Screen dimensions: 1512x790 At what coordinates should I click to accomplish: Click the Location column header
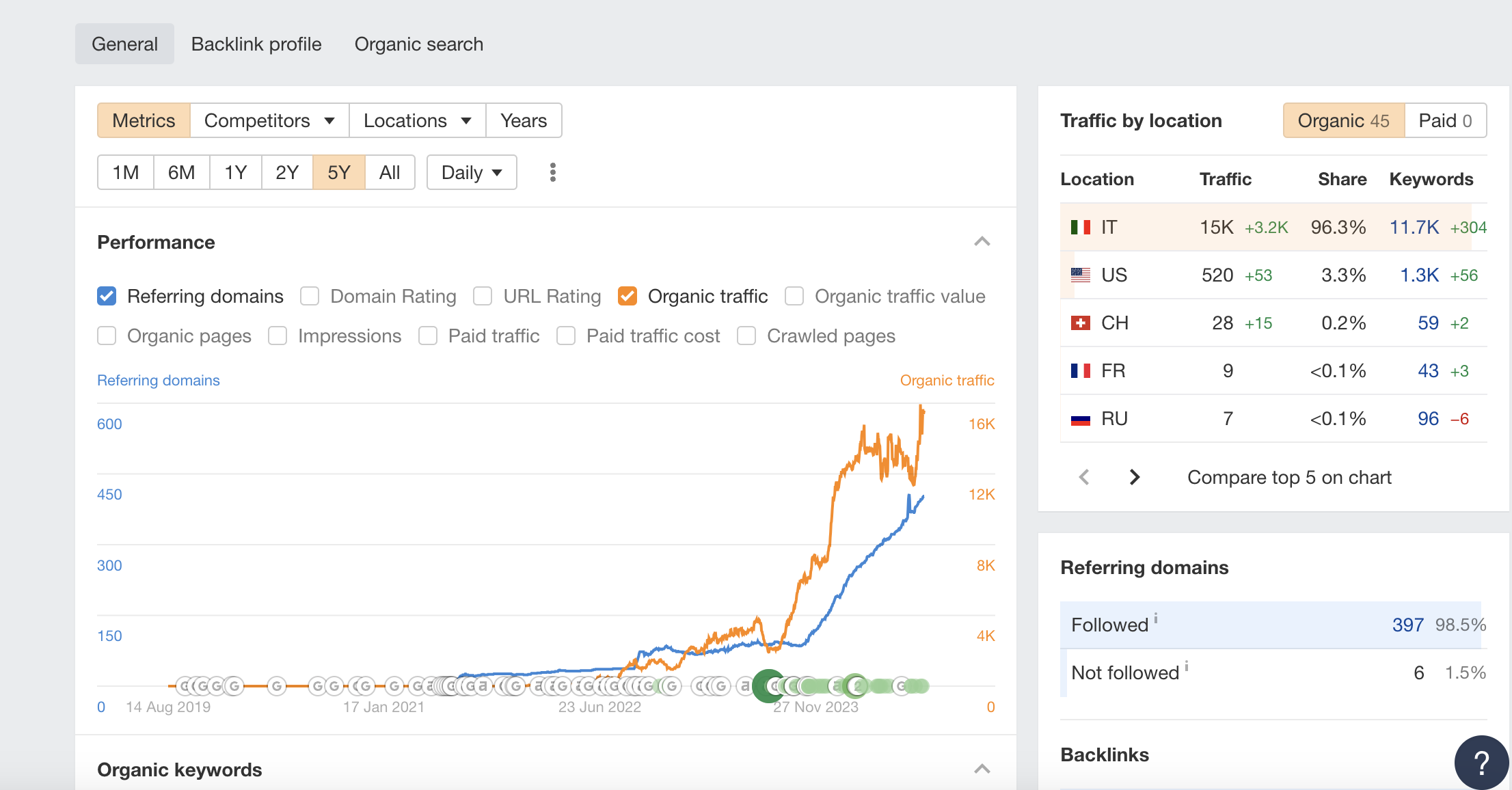[x=1097, y=179]
